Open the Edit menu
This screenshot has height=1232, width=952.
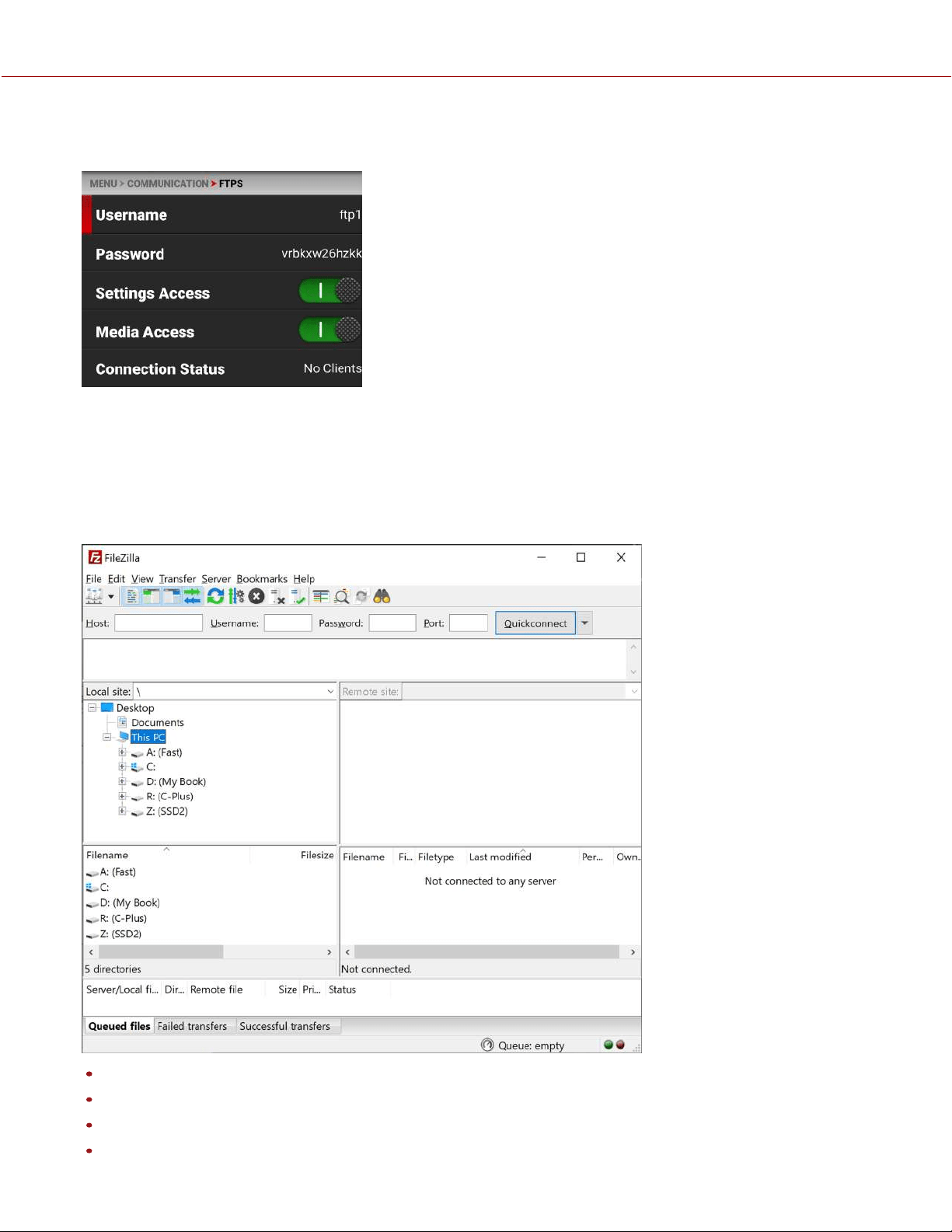click(117, 579)
